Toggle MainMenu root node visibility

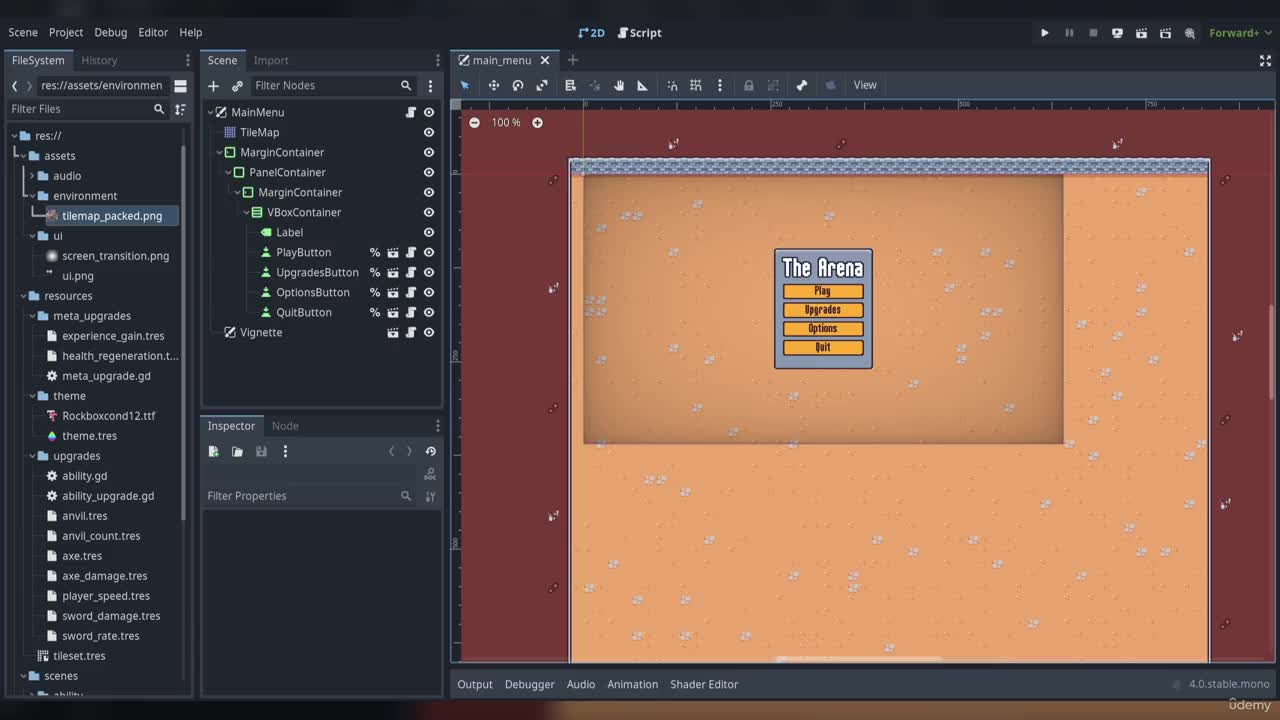(x=429, y=112)
